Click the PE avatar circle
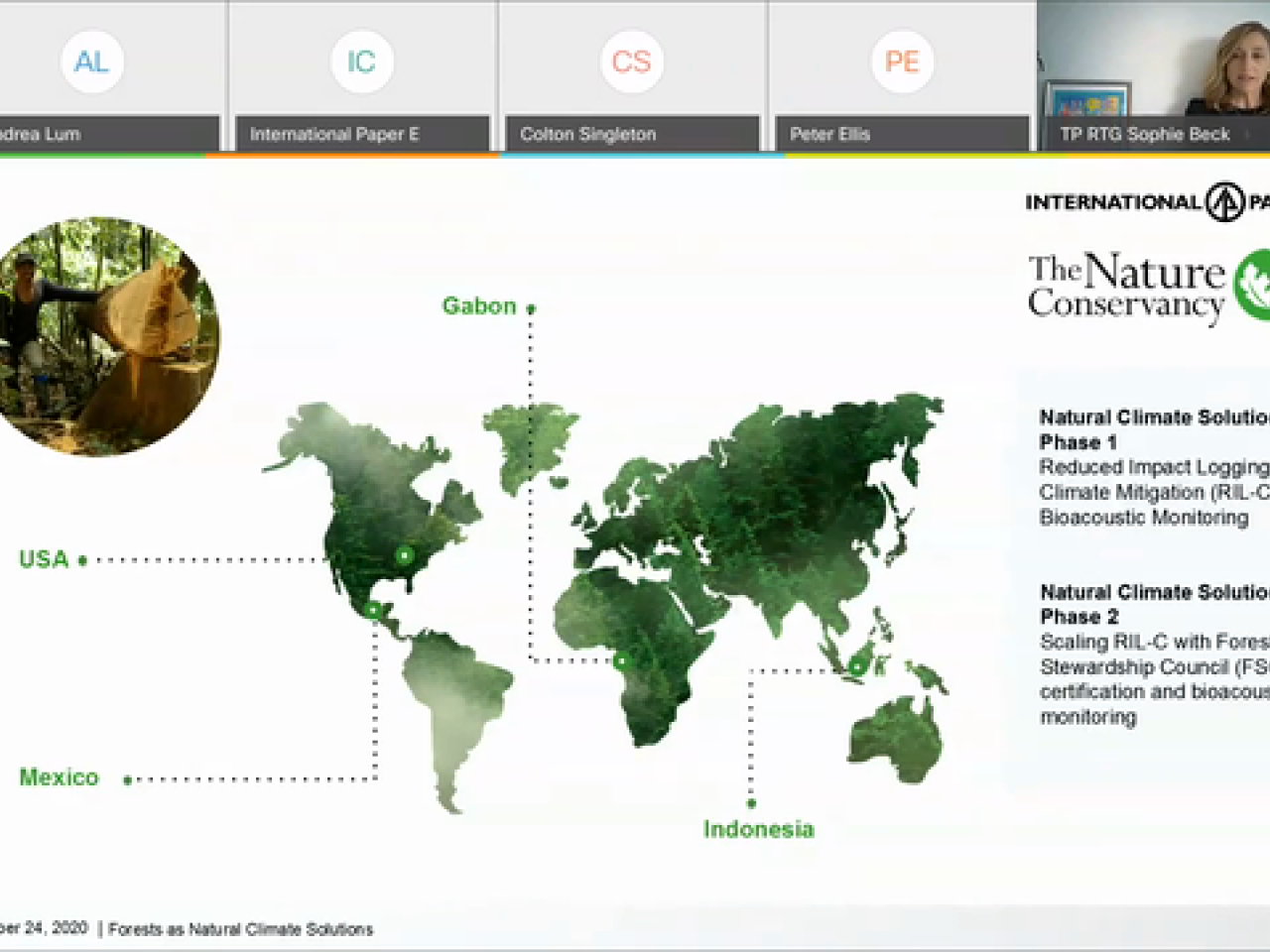 coord(901,61)
